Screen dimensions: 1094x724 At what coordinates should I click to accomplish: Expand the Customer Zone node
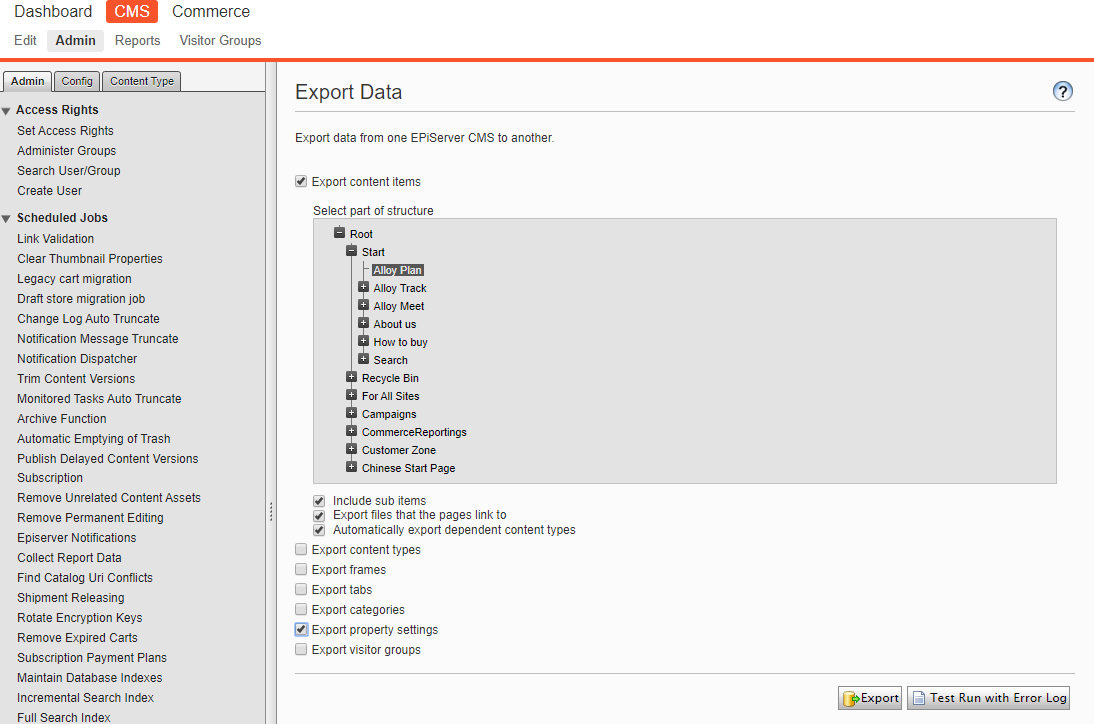coord(352,450)
